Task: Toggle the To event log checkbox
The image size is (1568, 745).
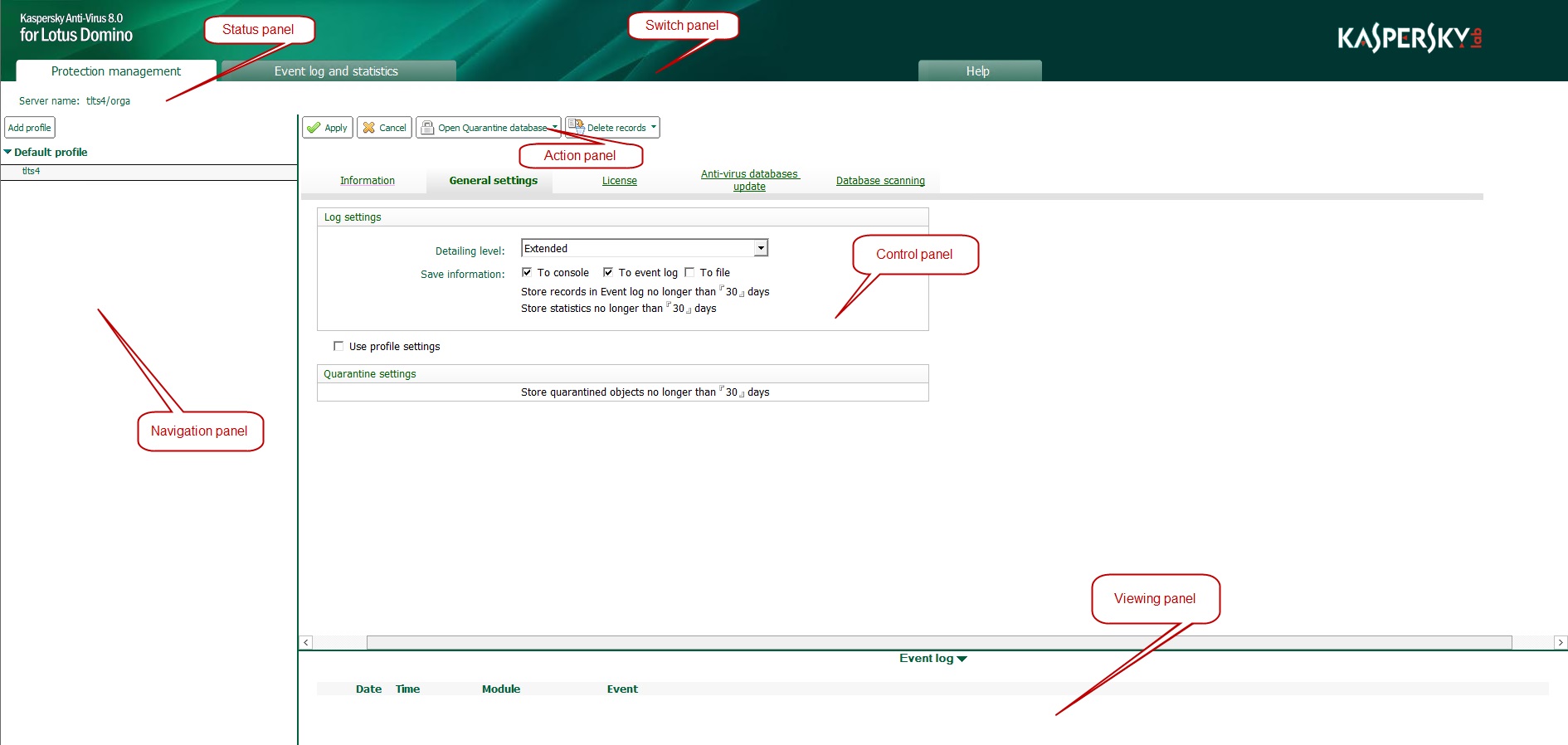Action: point(607,272)
